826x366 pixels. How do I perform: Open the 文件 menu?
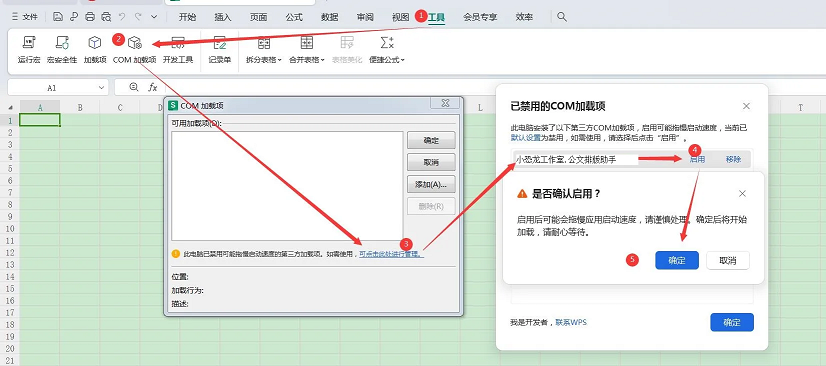click(25, 17)
